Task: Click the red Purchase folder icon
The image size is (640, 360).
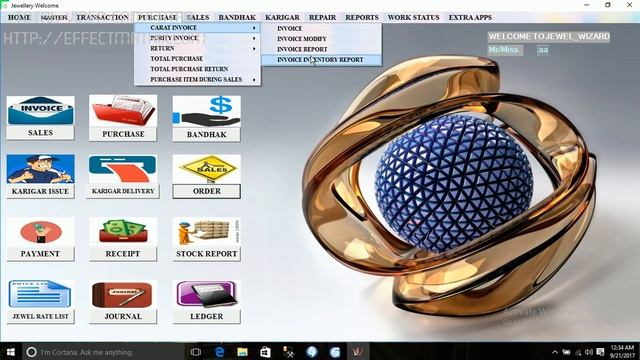Action: coord(123,111)
